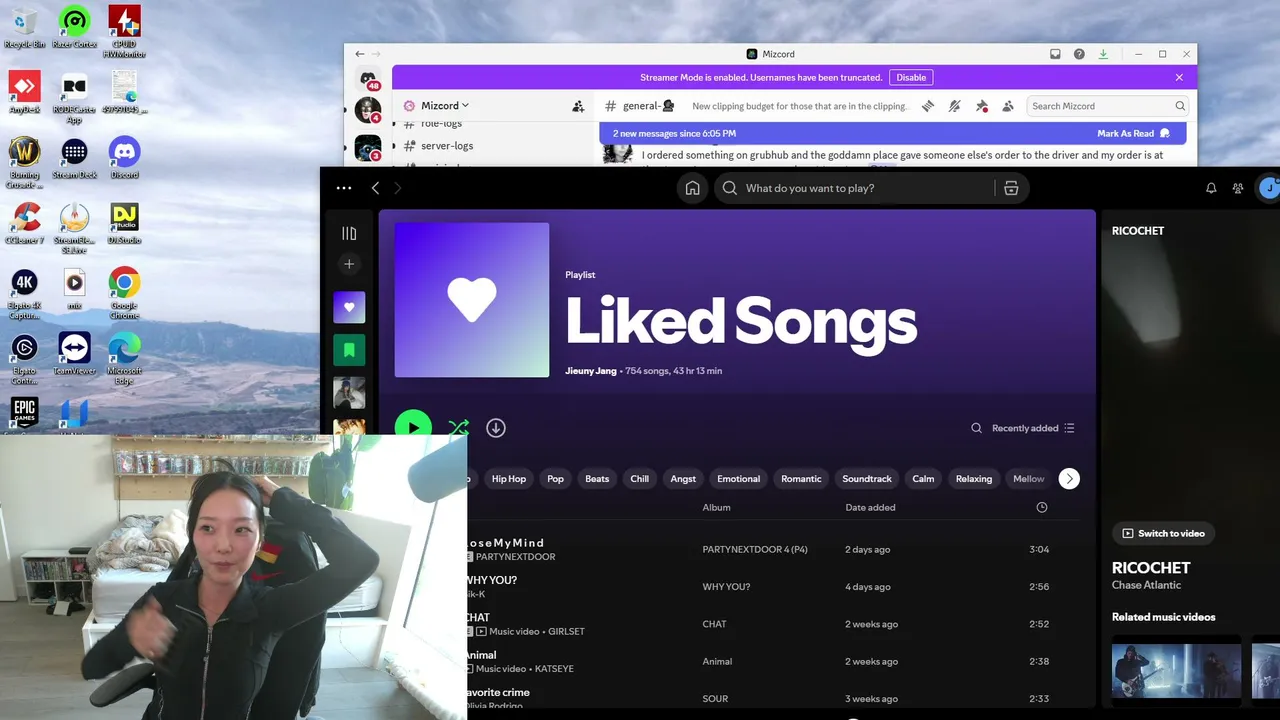The image size is (1280, 720).
Task: Open the Recently added sort dropdown
Action: coord(1033,428)
